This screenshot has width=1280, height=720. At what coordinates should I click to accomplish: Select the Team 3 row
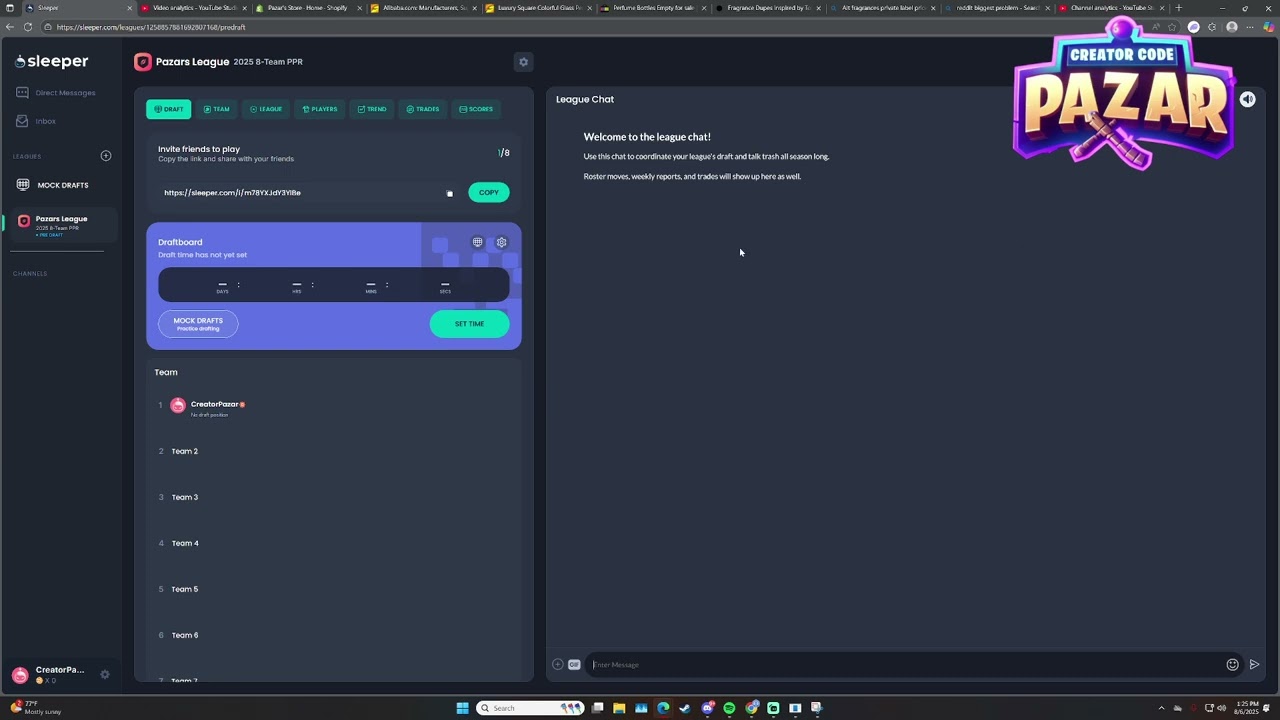(x=333, y=497)
